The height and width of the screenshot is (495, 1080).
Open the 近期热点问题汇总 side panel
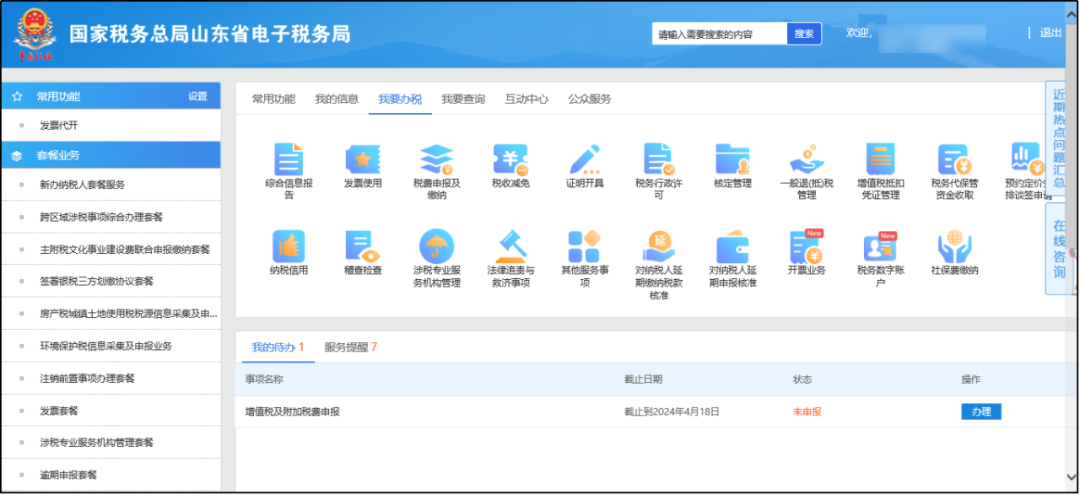(x=1060, y=139)
